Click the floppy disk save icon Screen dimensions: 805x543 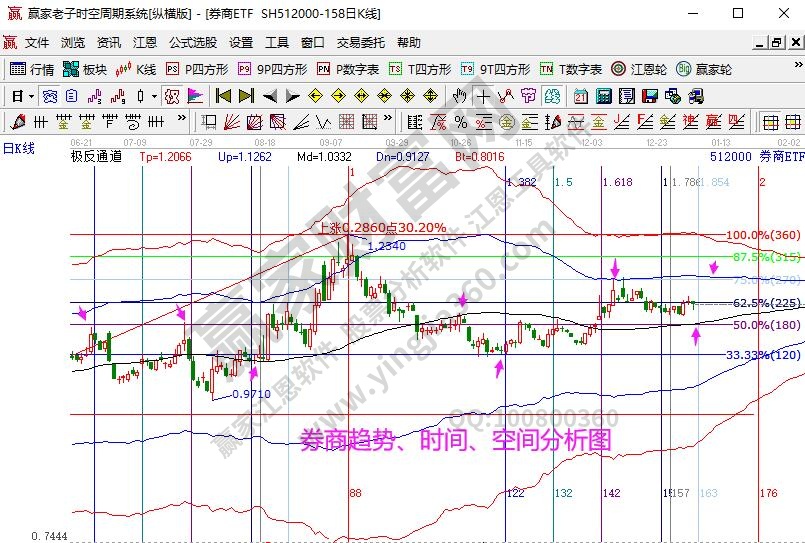point(650,96)
